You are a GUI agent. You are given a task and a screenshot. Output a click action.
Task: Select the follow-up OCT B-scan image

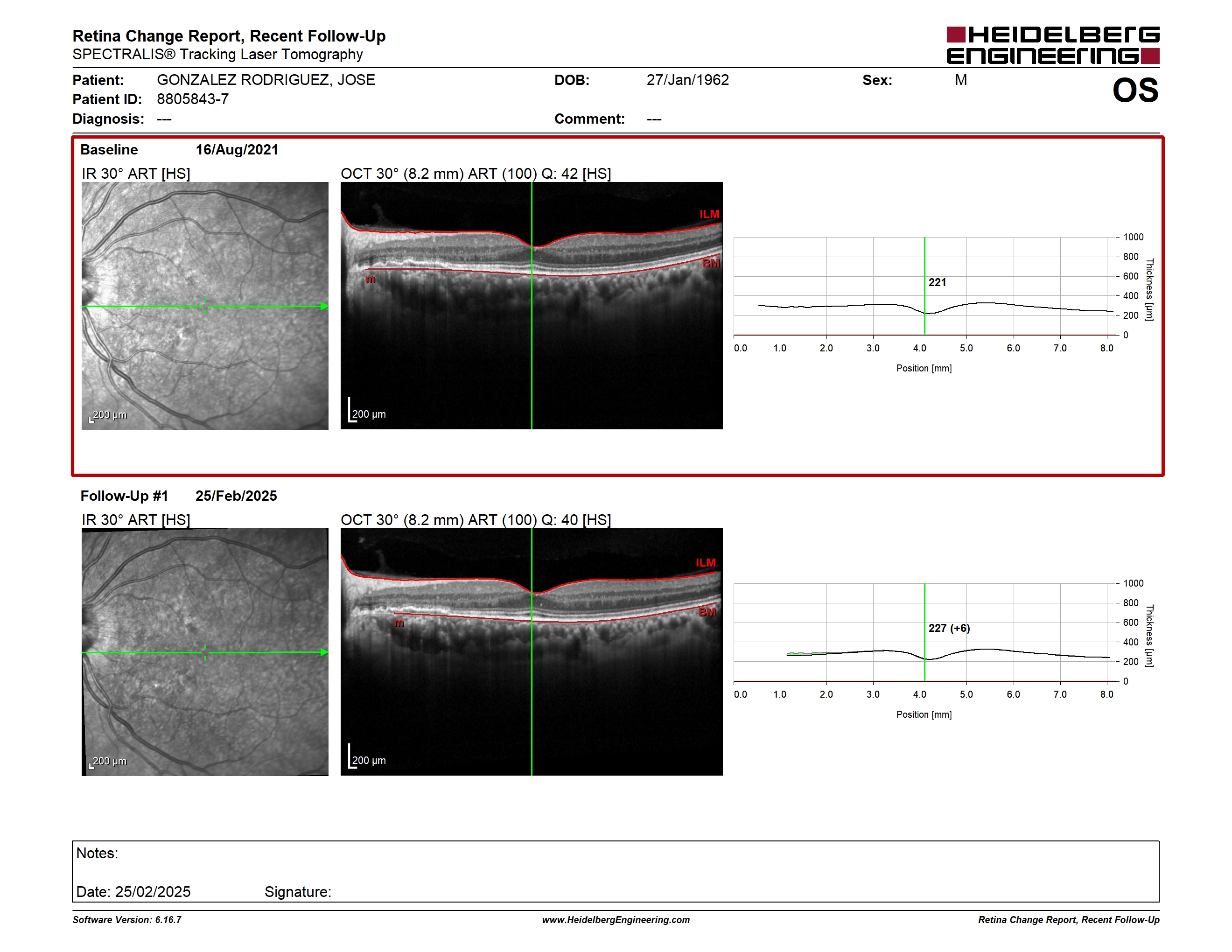coord(532,652)
